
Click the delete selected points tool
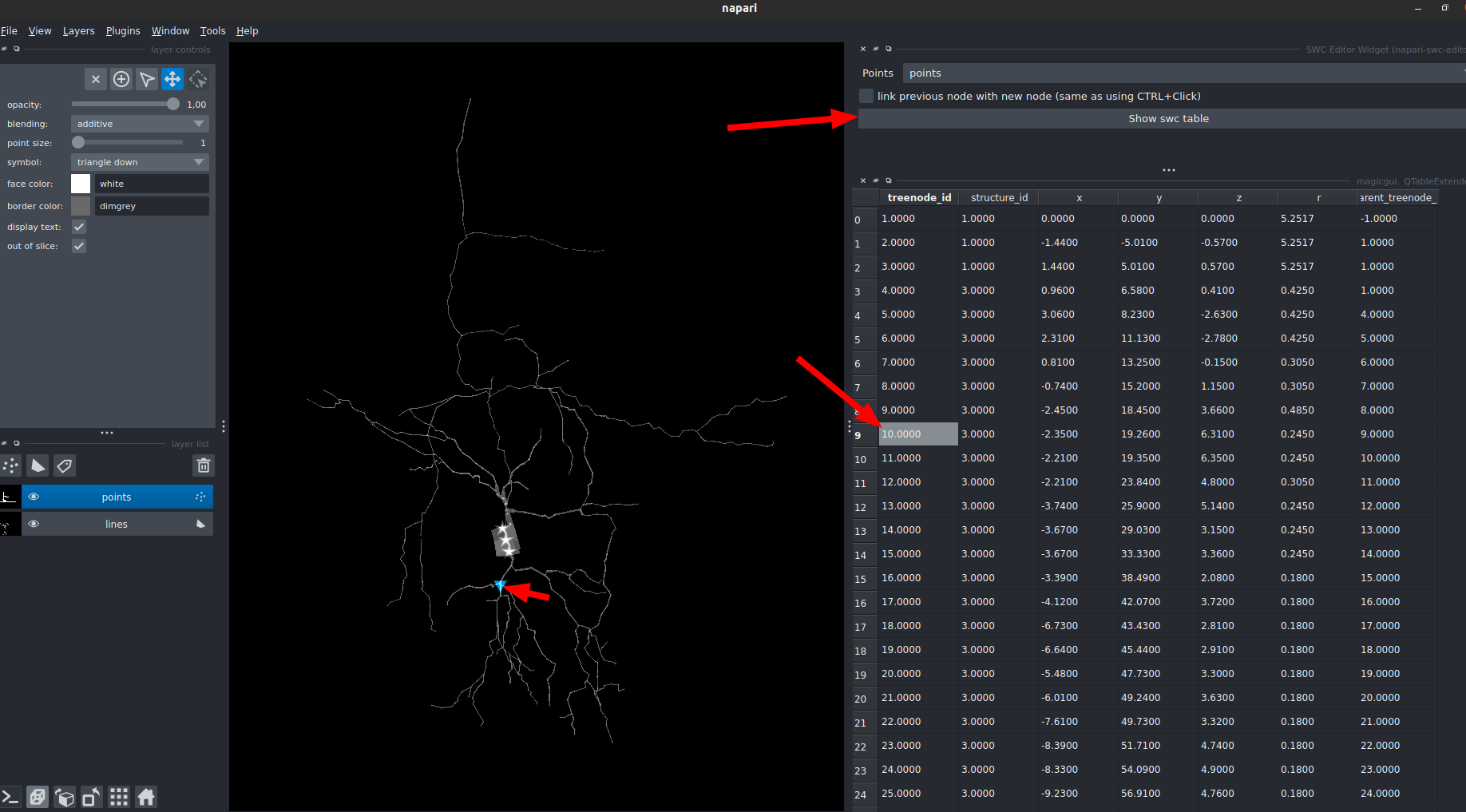pos(96,79)
